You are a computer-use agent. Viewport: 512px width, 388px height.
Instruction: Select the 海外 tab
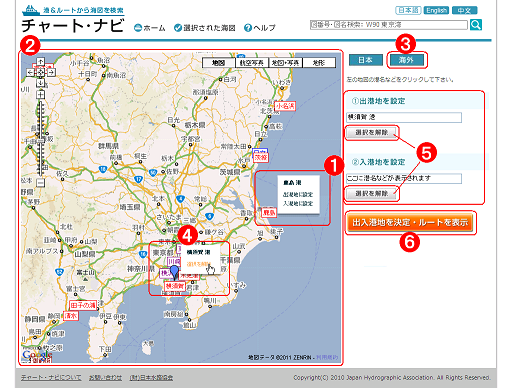coord(407,60)
